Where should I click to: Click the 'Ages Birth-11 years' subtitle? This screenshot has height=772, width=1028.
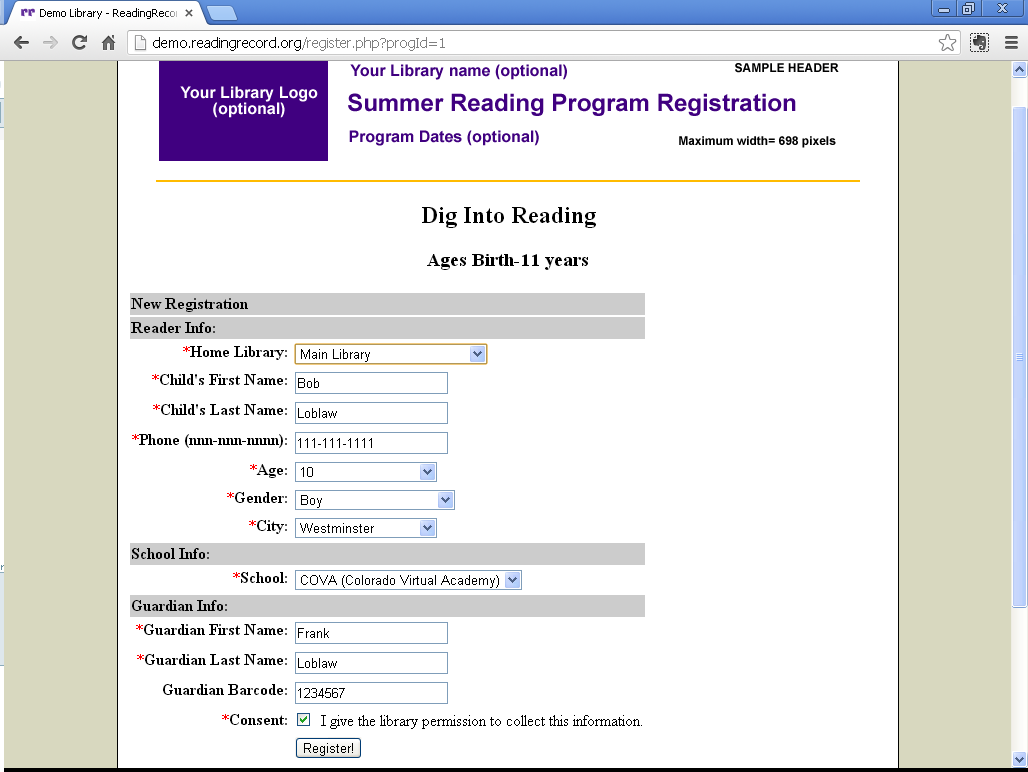point(508,260)
